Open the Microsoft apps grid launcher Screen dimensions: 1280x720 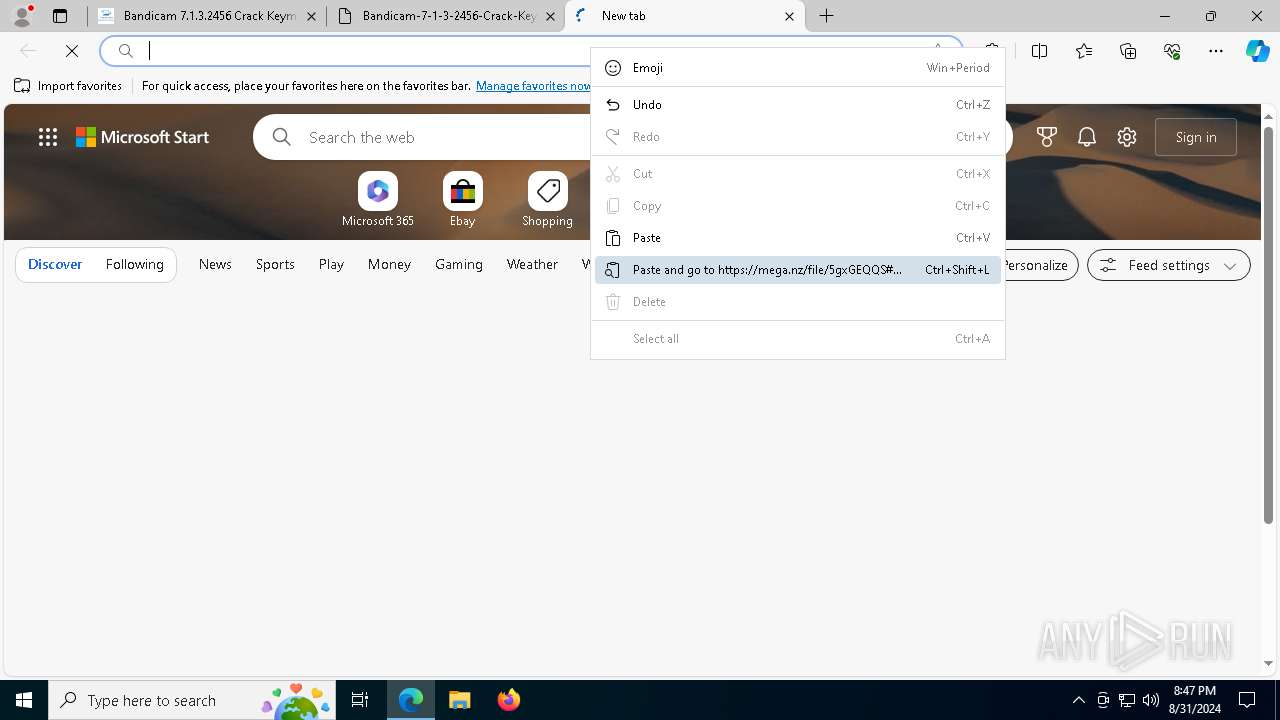coord(48,137)
